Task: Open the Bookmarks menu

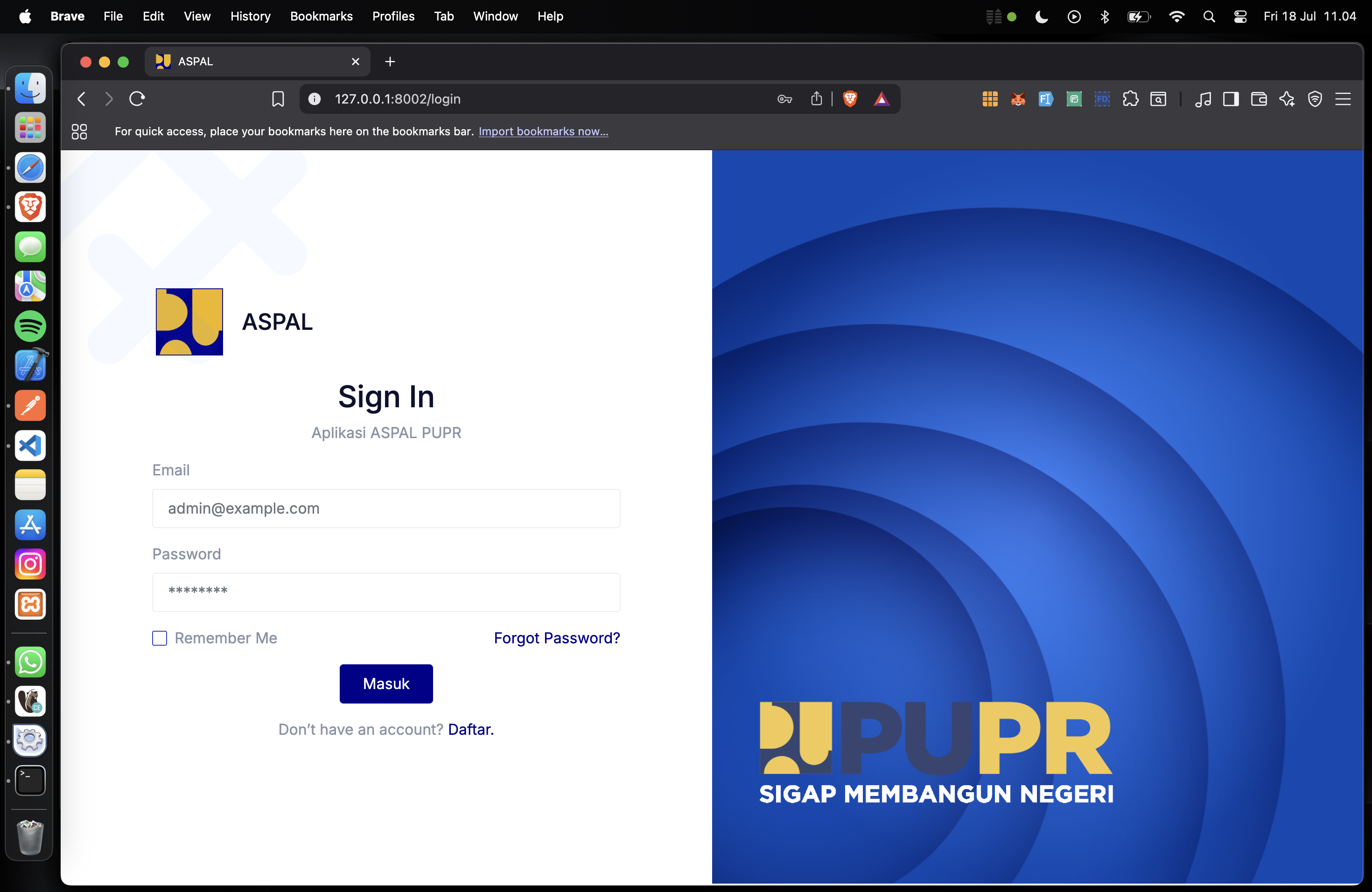Action: click(x=321, y=16)
